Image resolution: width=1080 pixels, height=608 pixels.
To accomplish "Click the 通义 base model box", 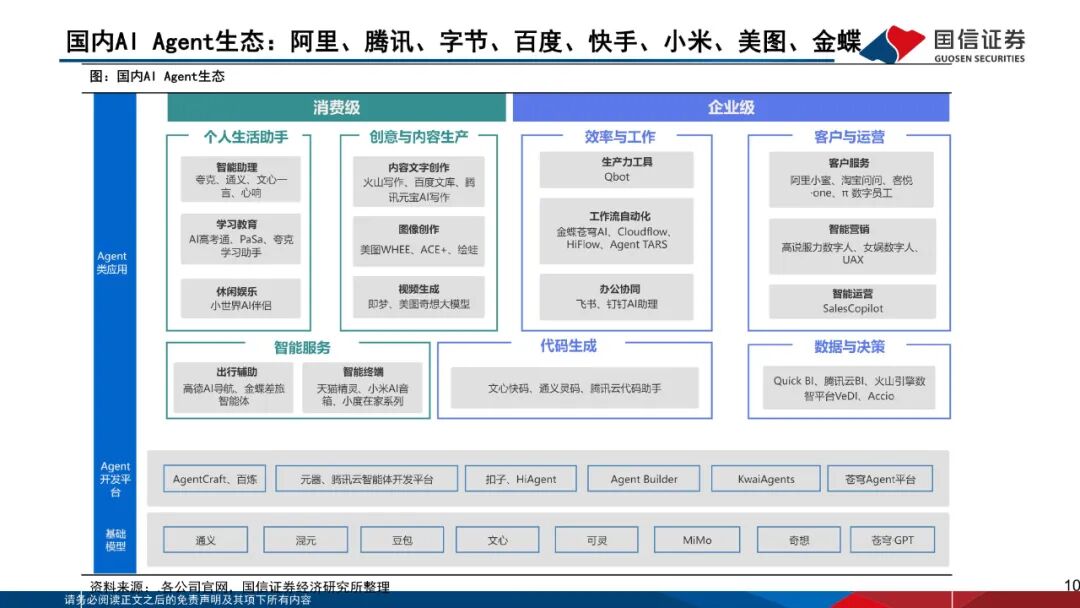I will point(205,541).
